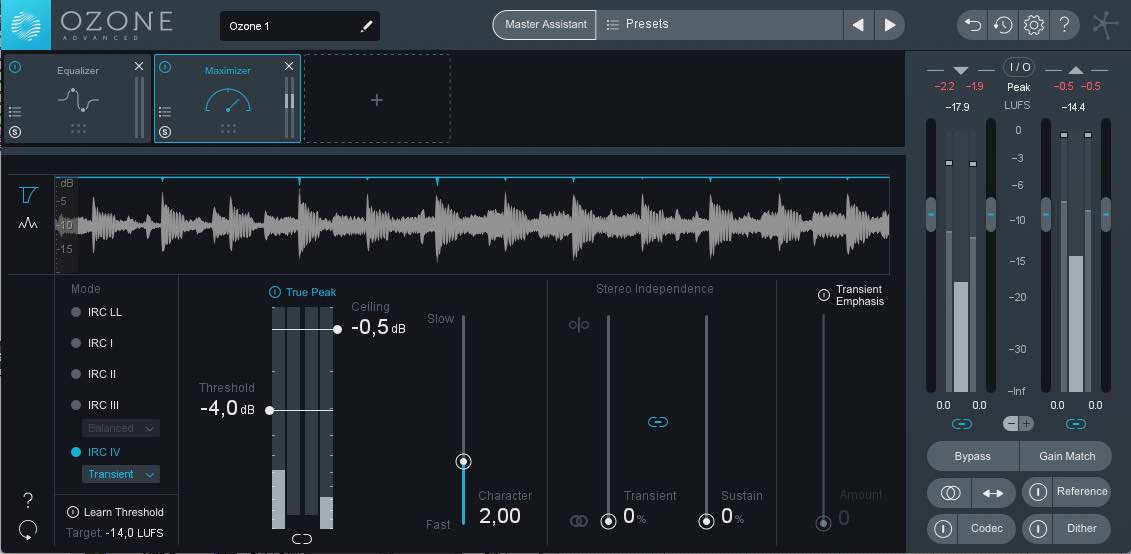1131x554 pixels.
Task: Click the Threshold slider handle
Action: pos(270,410)
